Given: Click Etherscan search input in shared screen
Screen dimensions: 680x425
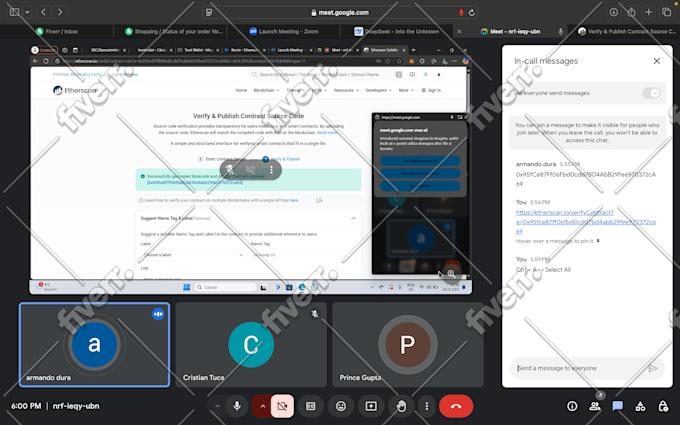Looking at the screenshot, I should [x=321, y=75].
